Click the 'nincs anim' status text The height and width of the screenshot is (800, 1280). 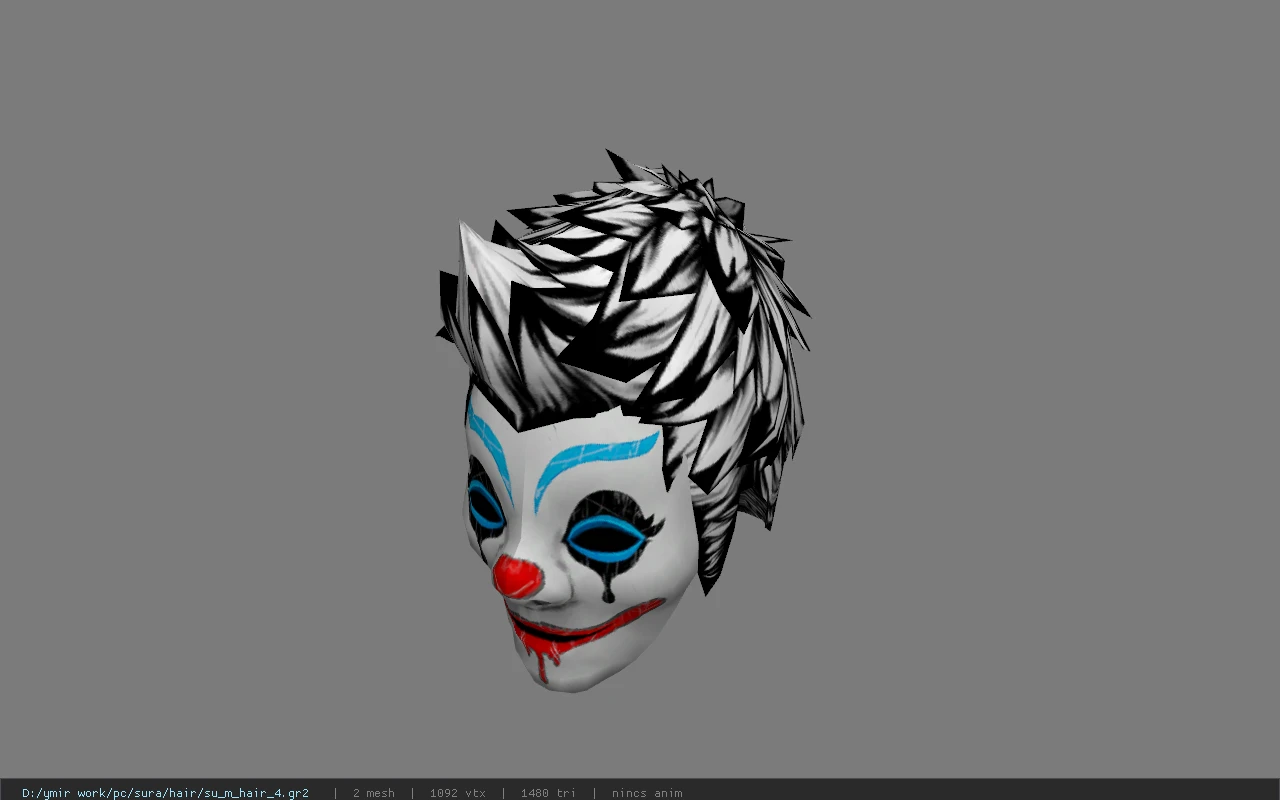point(647,793)
